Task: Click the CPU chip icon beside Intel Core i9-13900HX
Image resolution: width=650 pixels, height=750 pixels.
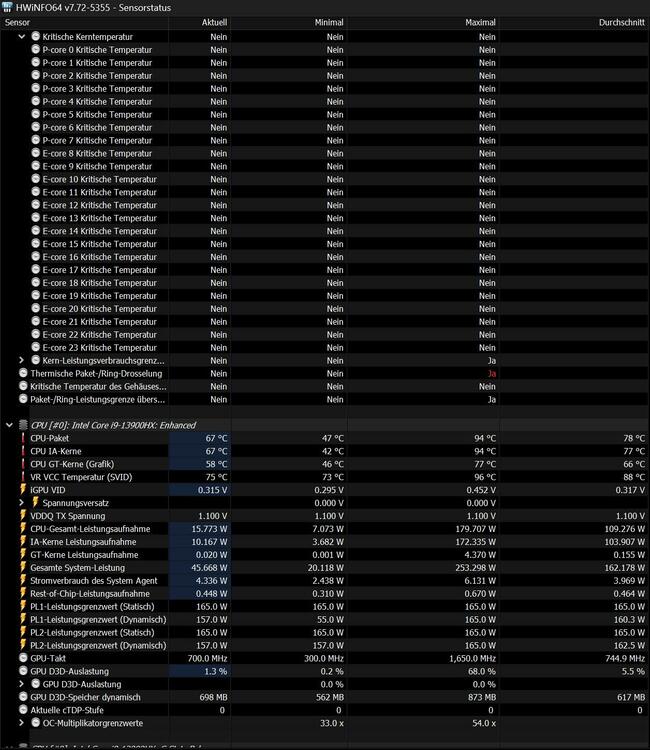Action: [23, 425]
